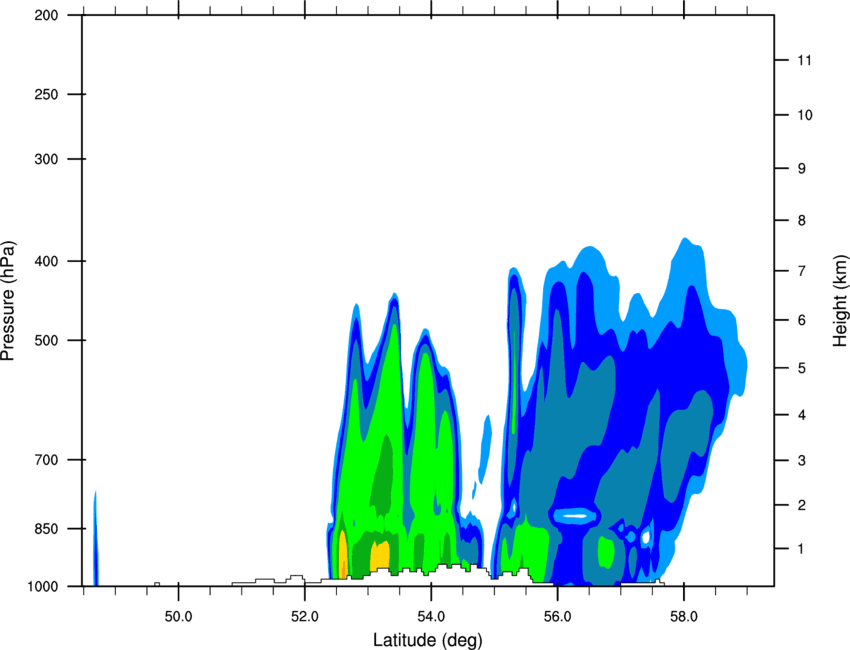The height and width of the screenshot is (650, 850).
Task: Click the 6 km height label
Action: [802, 320]
